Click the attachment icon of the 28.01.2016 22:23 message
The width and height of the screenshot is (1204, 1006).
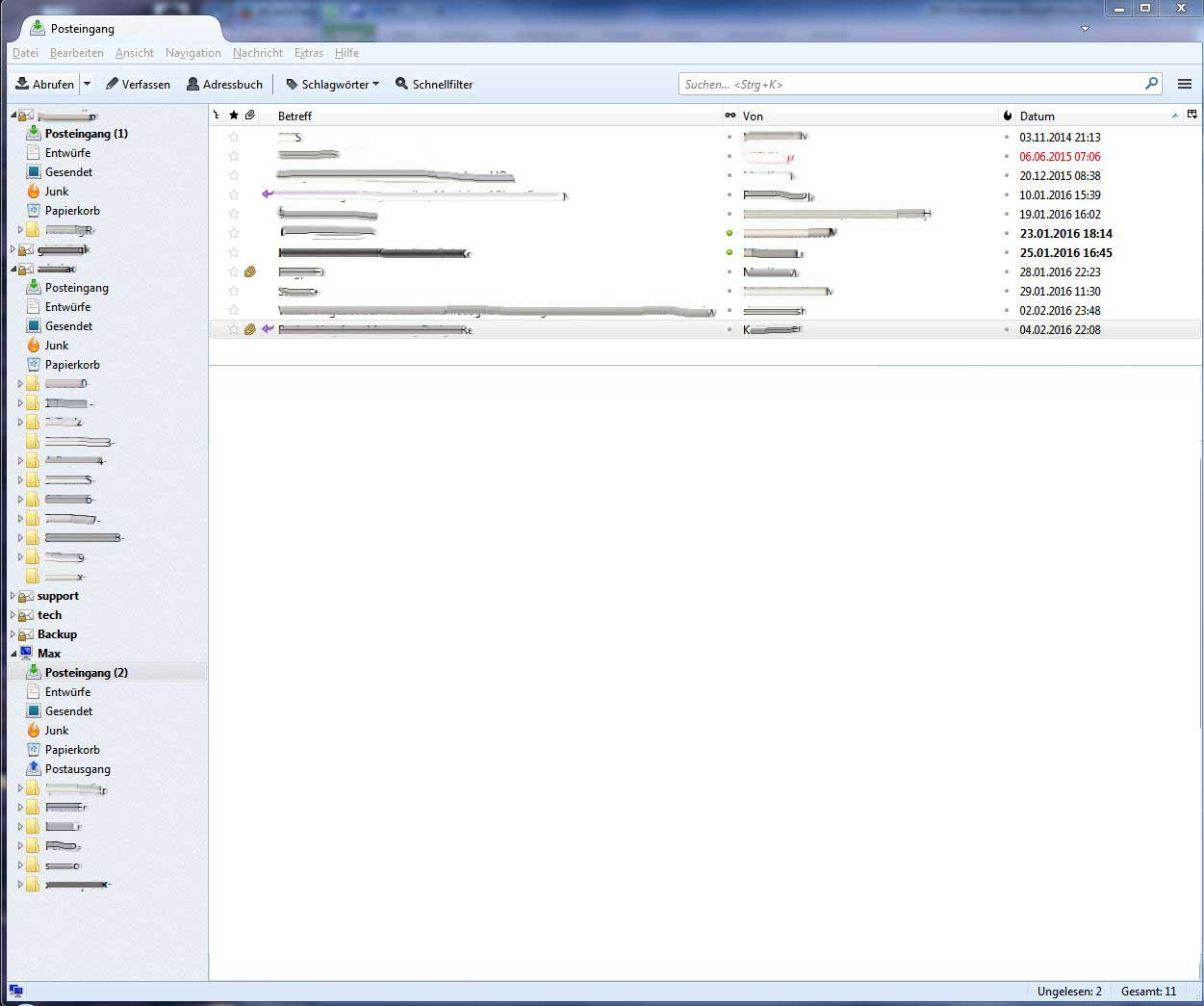click(x=250, y=271)
